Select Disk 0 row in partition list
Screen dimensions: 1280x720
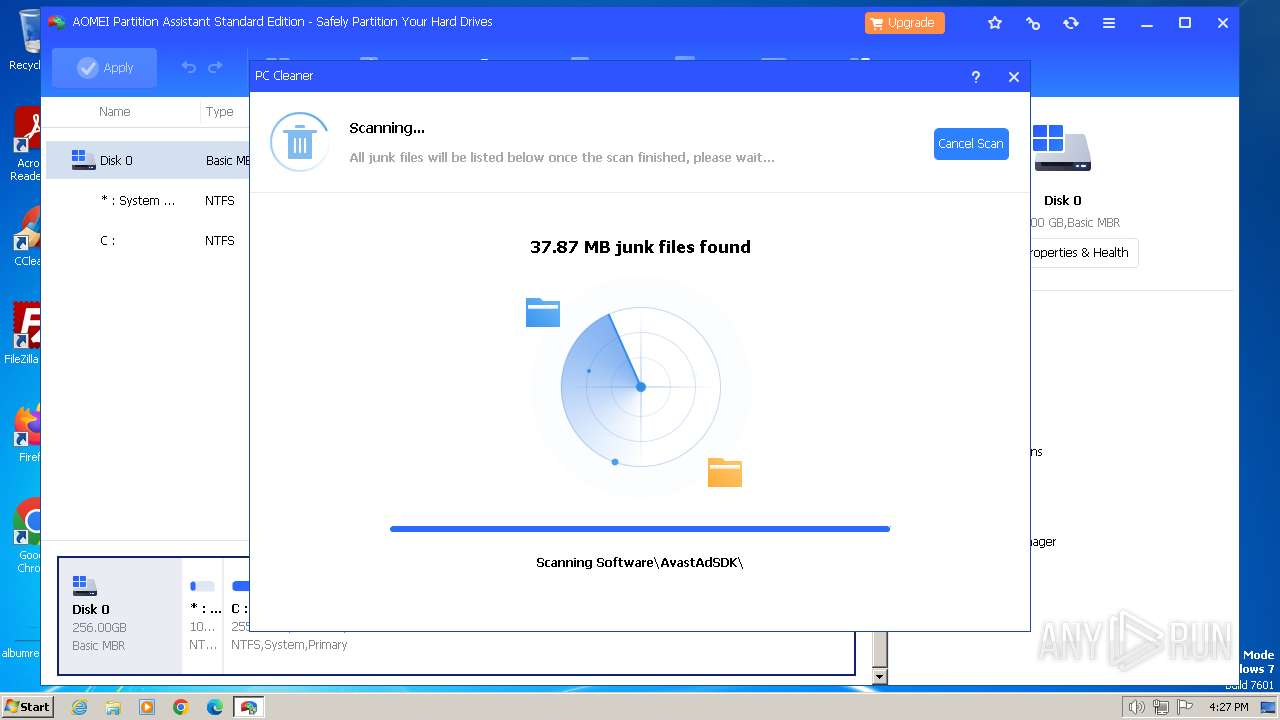click(x=148, y=160)
